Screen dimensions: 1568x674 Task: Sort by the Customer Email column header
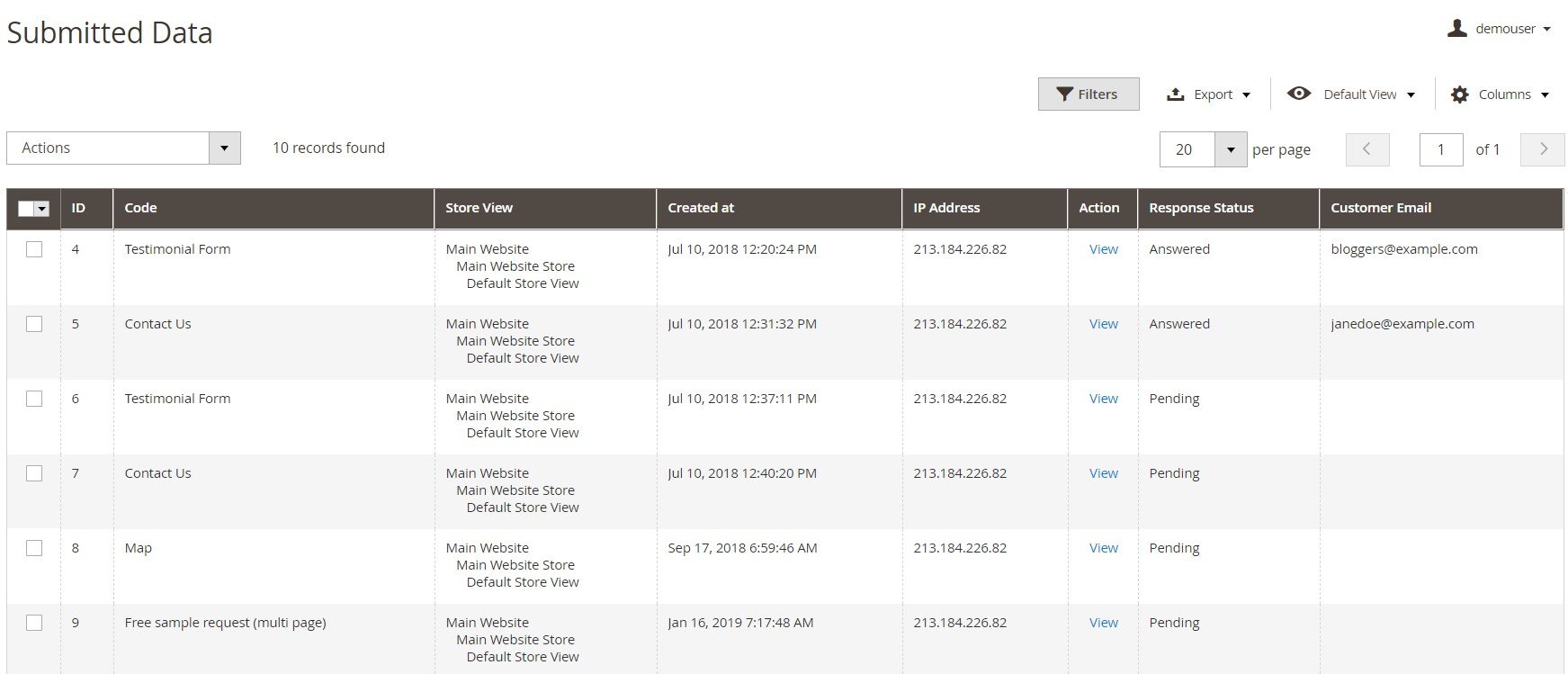(x=1441, y=209)
